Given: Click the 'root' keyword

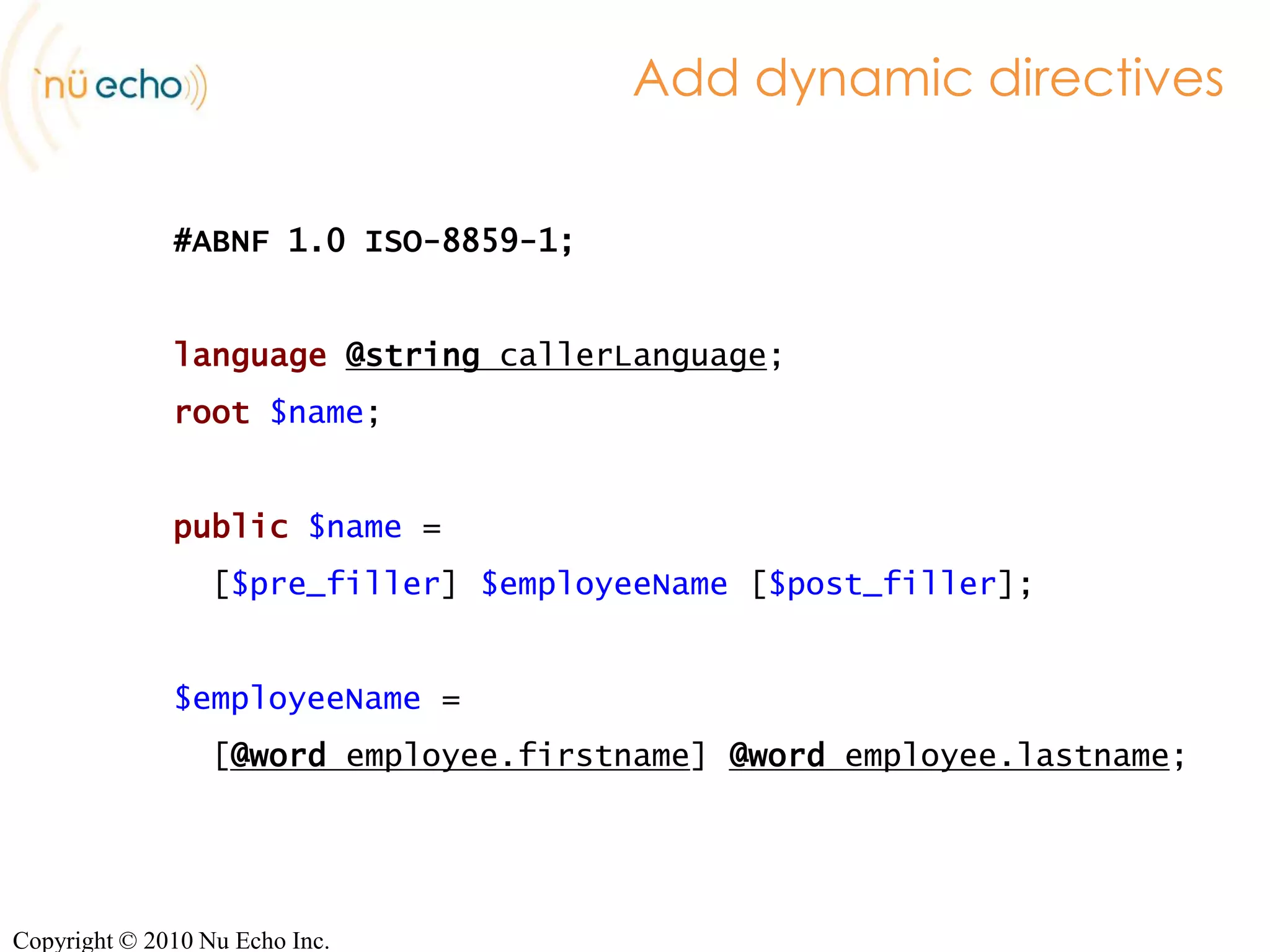Looking at the screenshot, I should click(211, 413).
